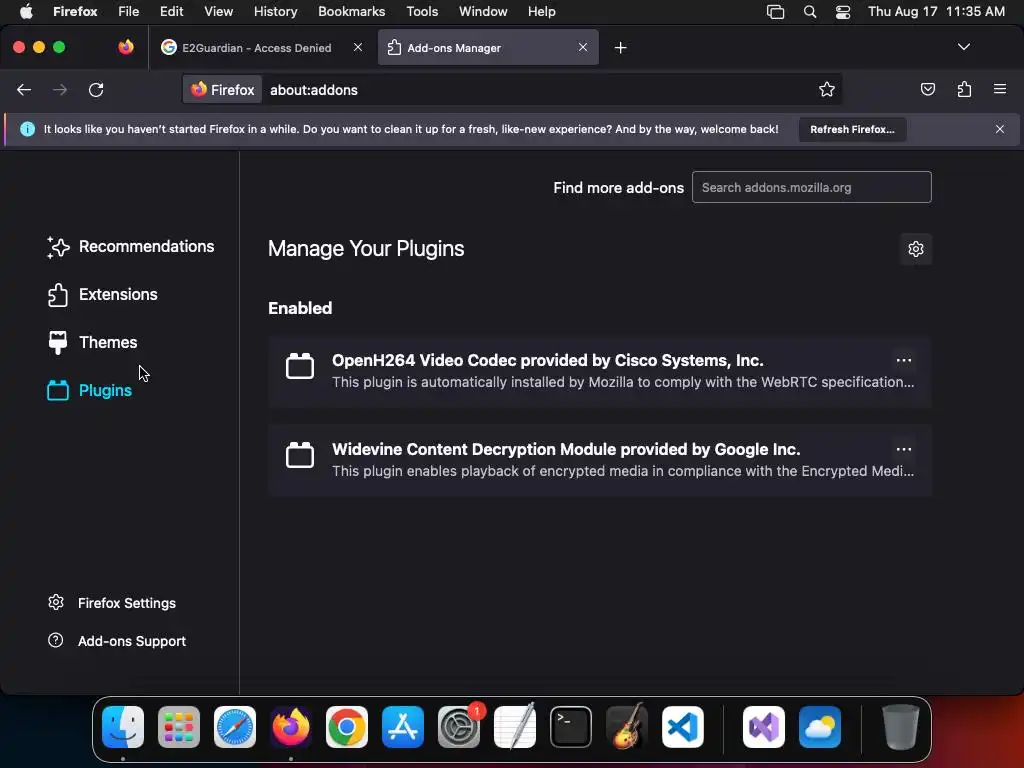Click the Widevine plugin icon
The image size is (1024, 768).
point(300,455)
